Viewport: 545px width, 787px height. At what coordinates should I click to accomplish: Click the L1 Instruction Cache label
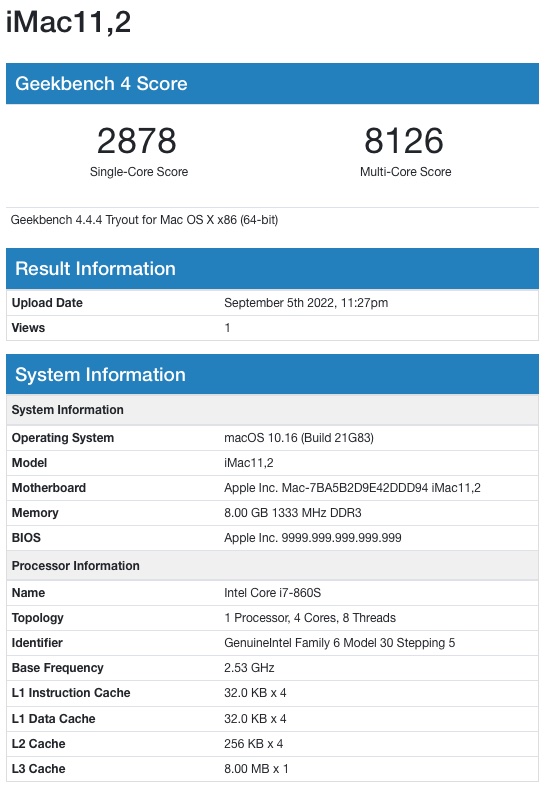pos(71,693)
